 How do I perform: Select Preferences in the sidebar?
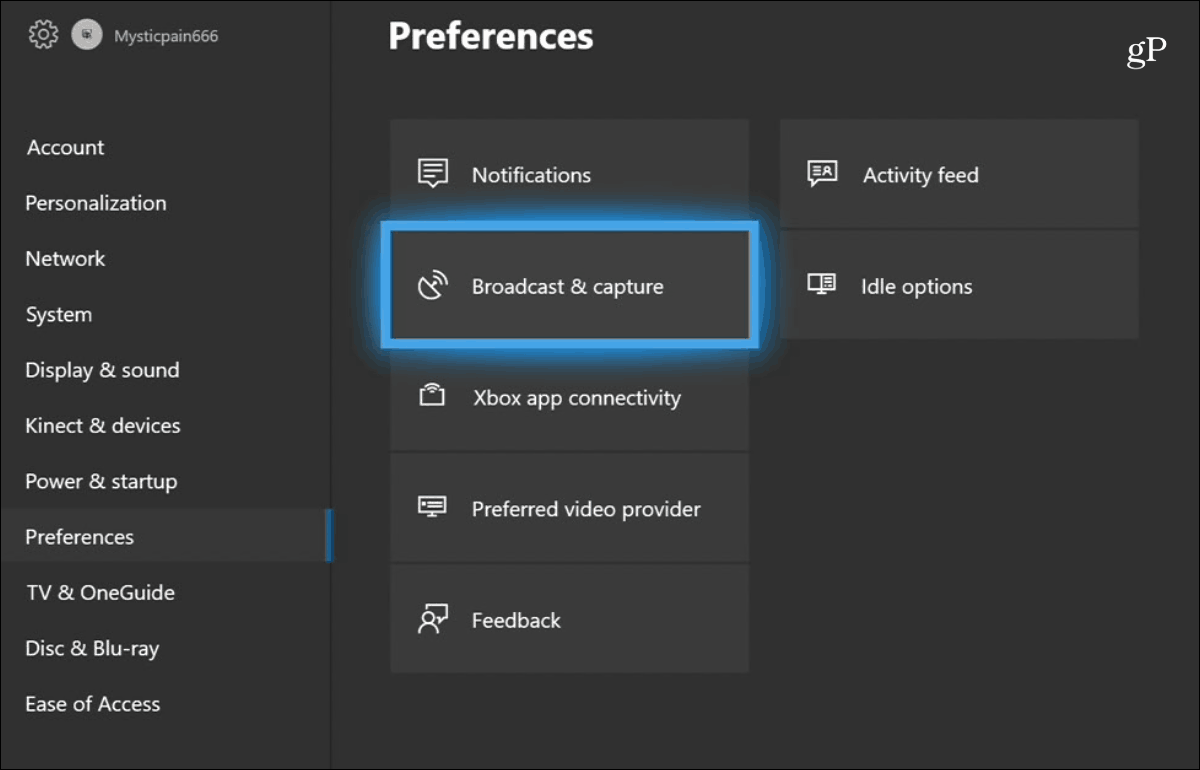[165, 536]
